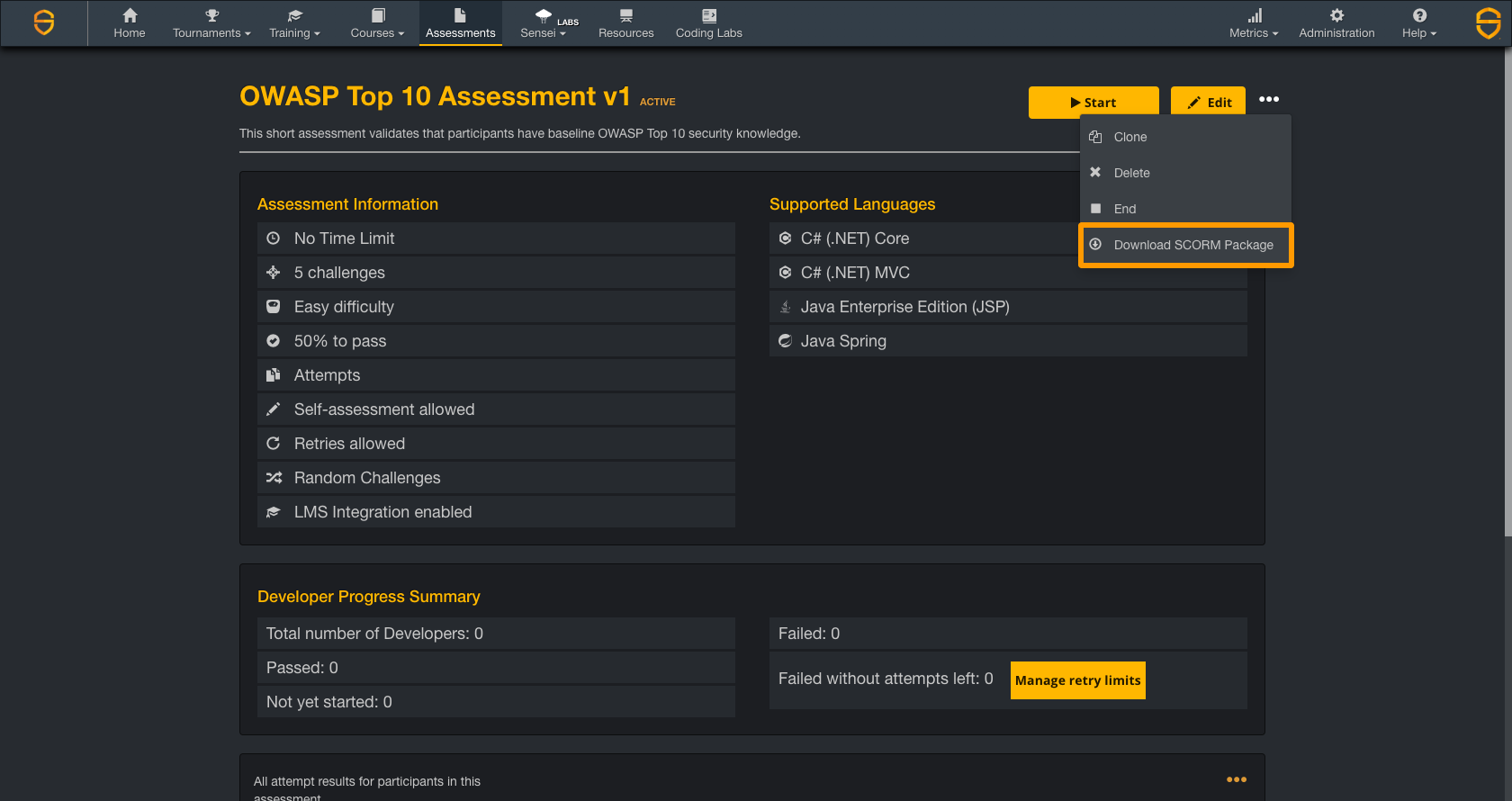Screen dimensions: 1512x801
Task: Click the Sensei Labs hat icon
Action: pos(543,15)
